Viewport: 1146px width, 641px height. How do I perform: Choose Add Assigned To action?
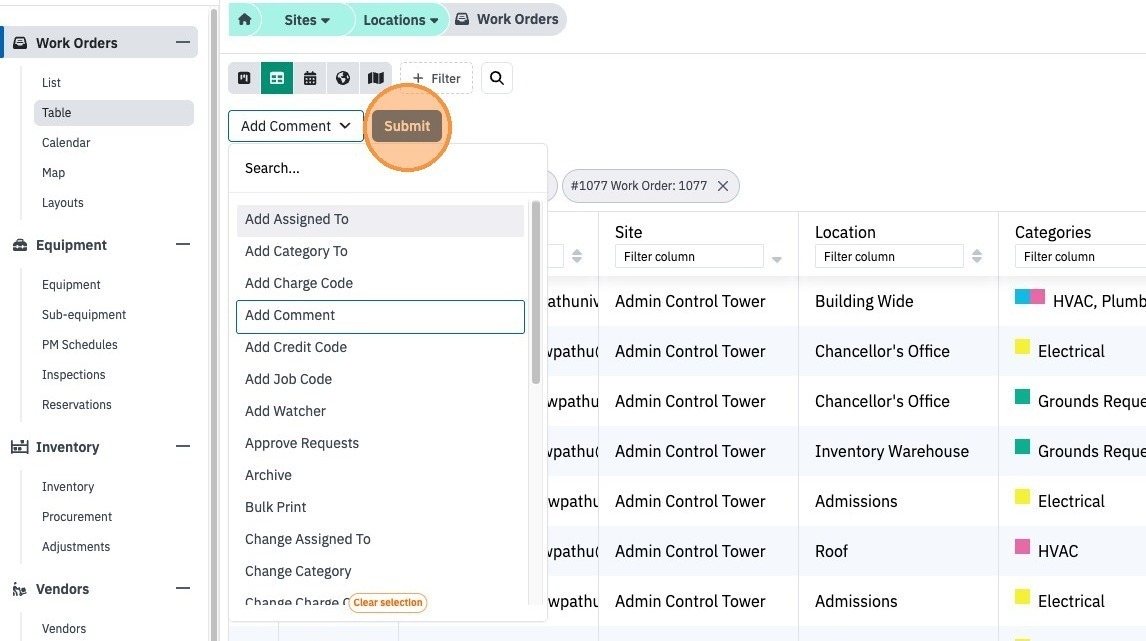click(x=380, y=219)
